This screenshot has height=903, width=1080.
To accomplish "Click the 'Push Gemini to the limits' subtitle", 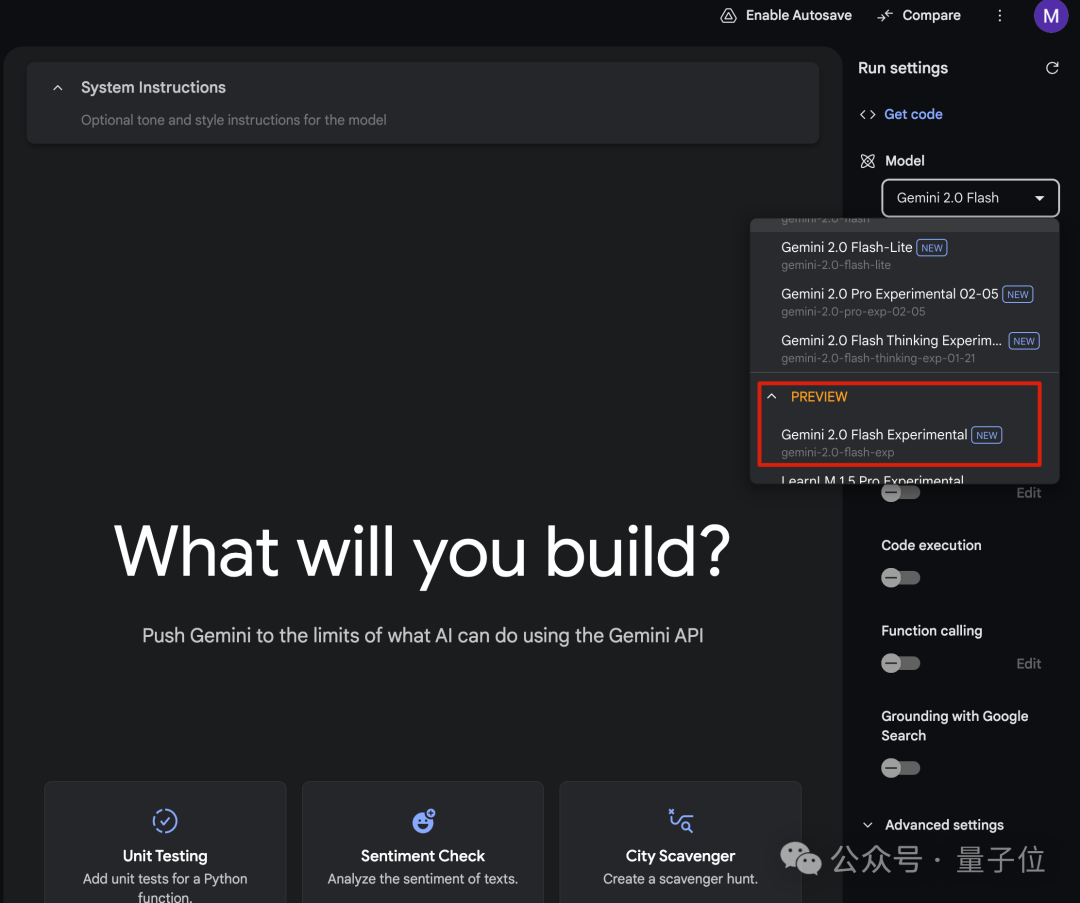I will [422, 635].
